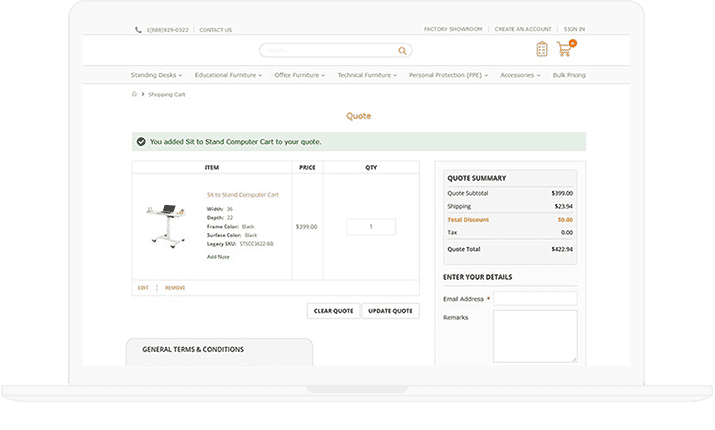Screen dimensions: 715x430
Task: Open the Accessories menu
Action: coord(520,75)
